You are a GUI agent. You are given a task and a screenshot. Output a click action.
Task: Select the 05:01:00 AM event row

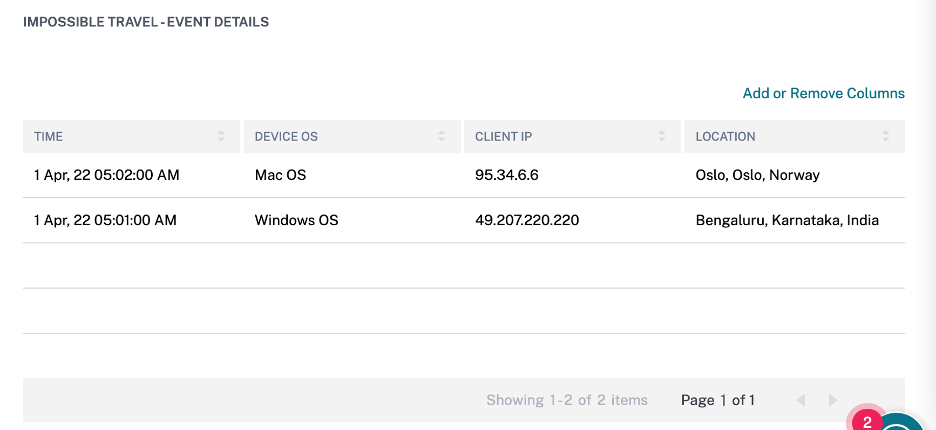coord(105,220)
